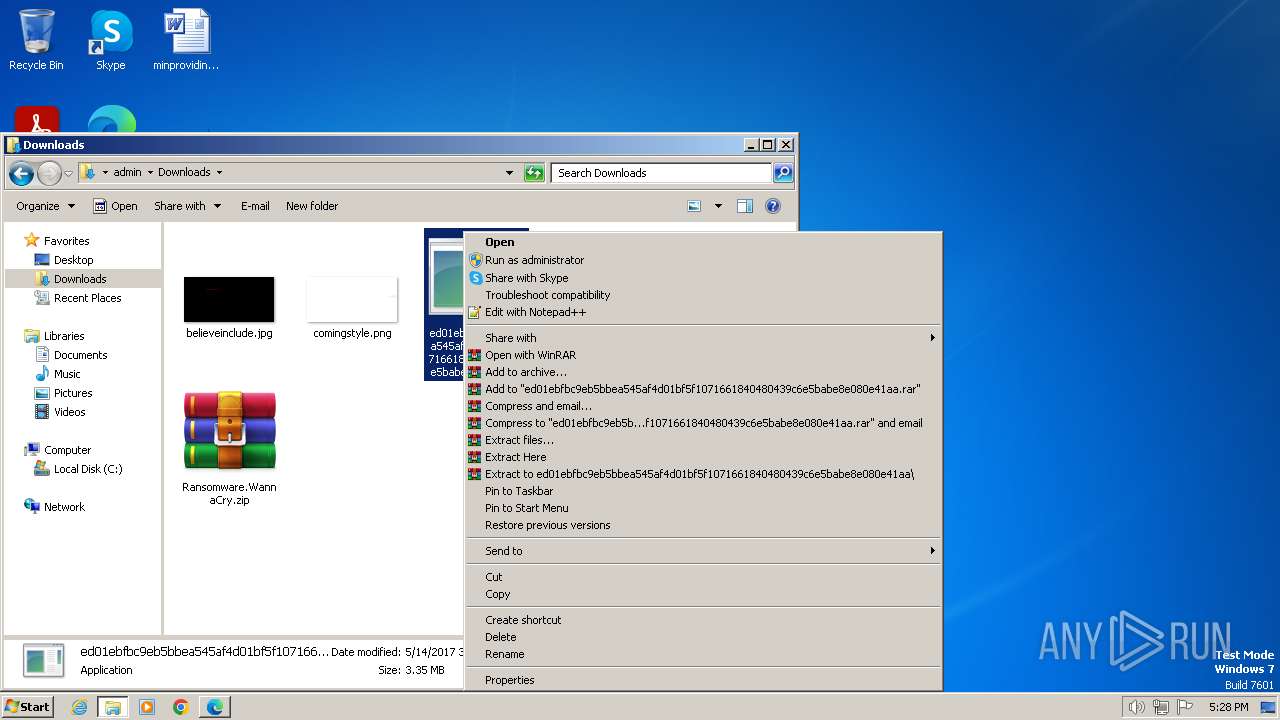The image size is (1280, 720).
Task: Select the comingstyle.png thumbnail
Action: click(x=352, y=299)
